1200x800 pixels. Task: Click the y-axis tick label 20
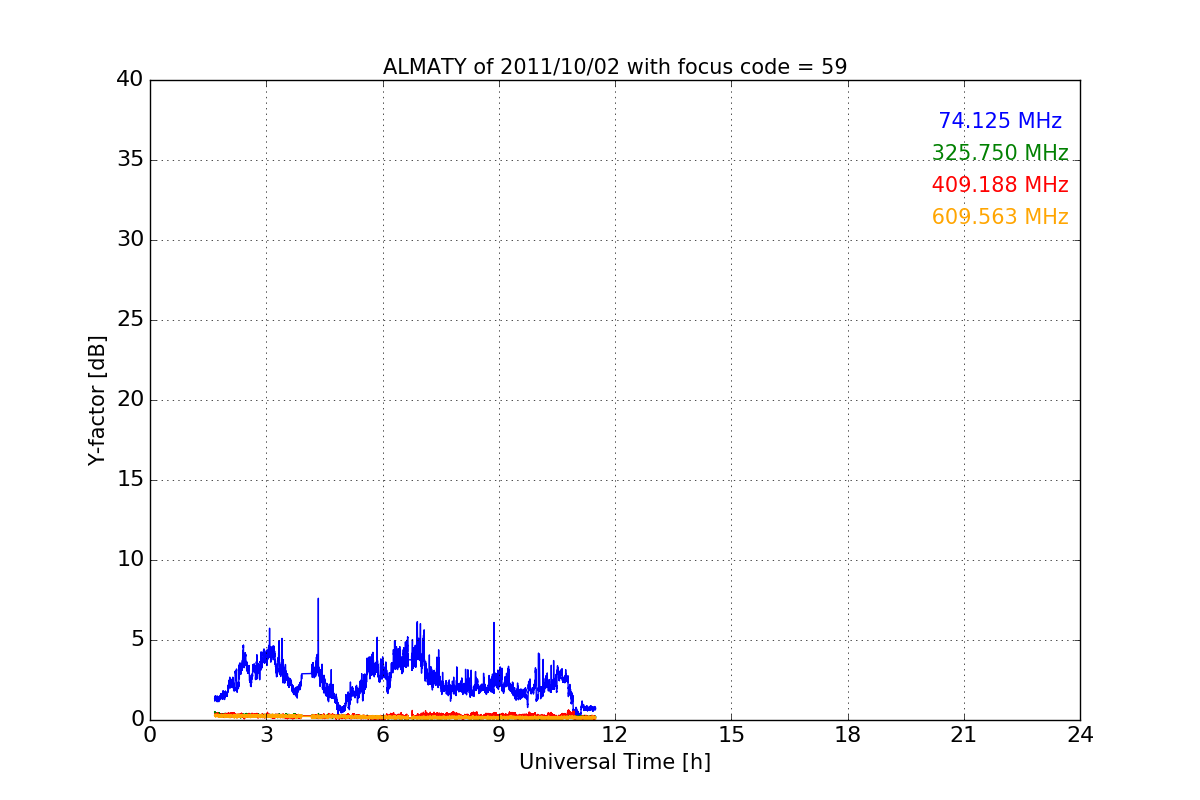(130, 400)
